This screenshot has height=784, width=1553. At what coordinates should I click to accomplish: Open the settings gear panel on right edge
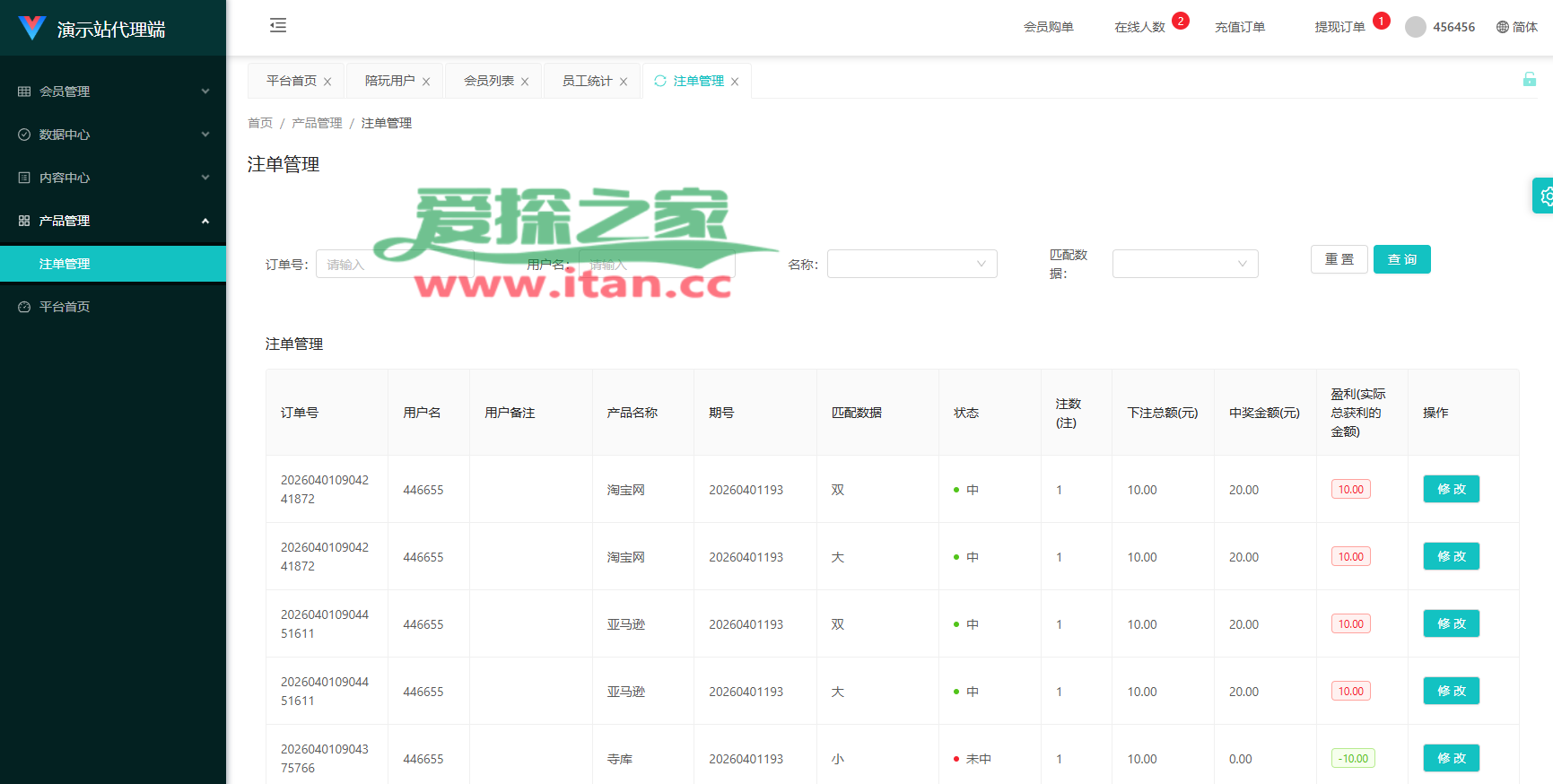1544,196
